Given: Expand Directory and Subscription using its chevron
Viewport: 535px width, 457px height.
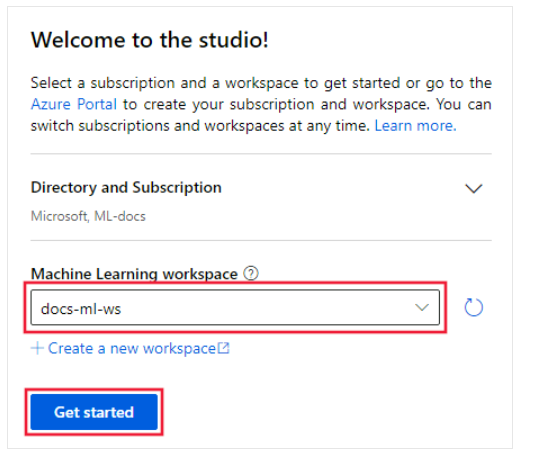Looking at the screenshot, I should [x=474, y=188].
